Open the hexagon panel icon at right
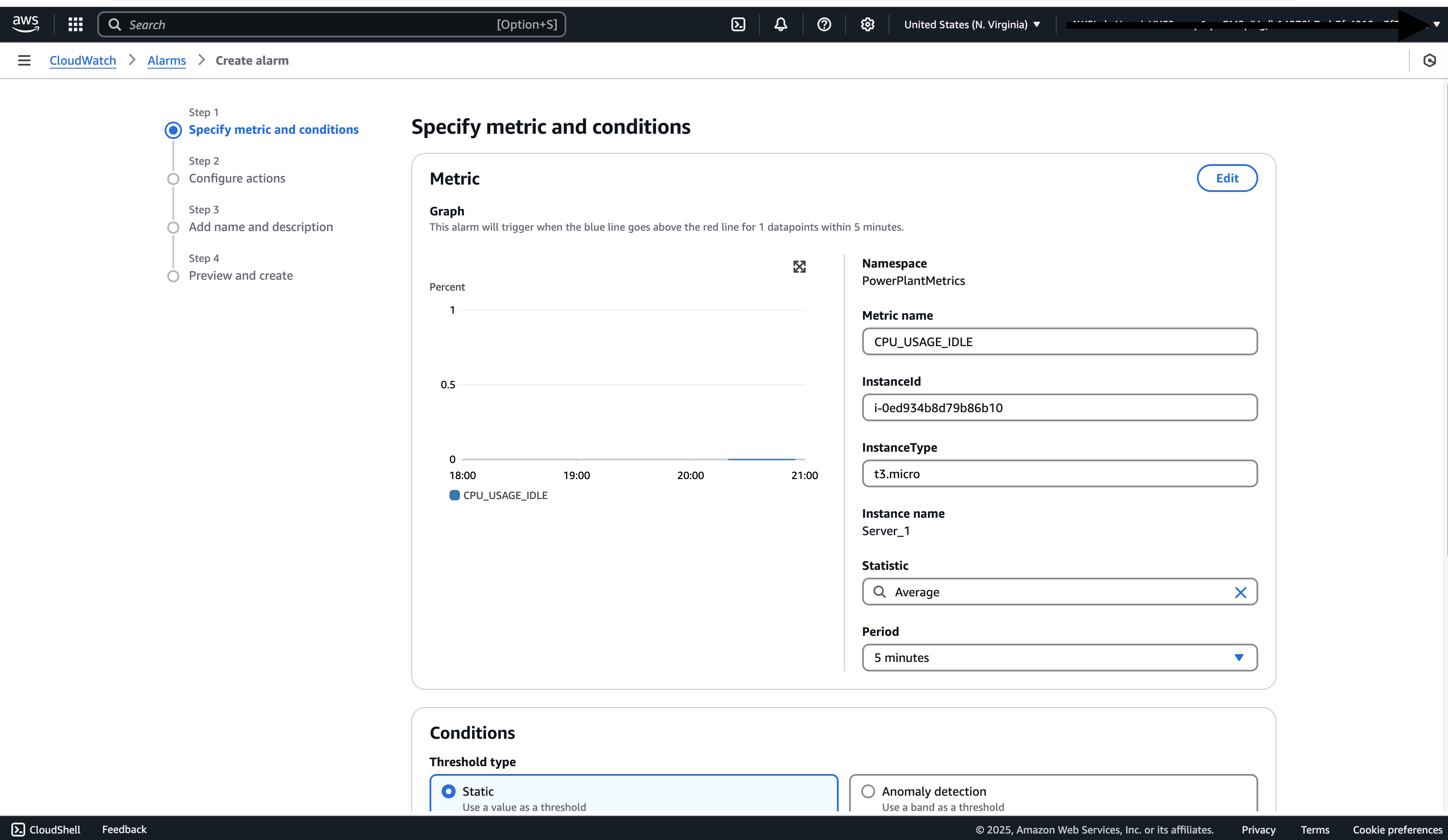The height and width of the screenshot is (840, 1448). click(1430, 60)
